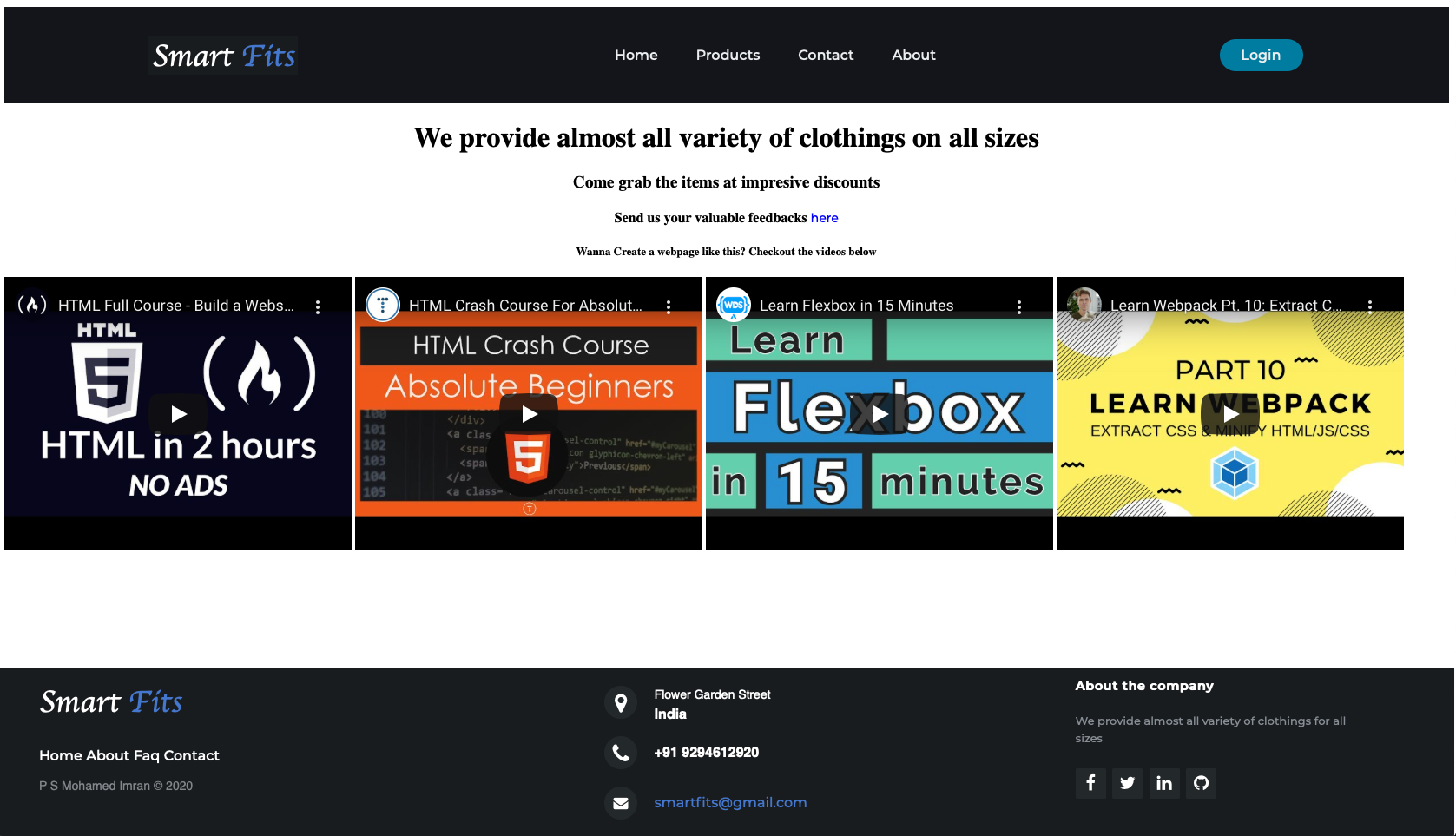1456x836 pixels.
Task: Click the phone number +91 9294612920
Action: click(706, 753)
